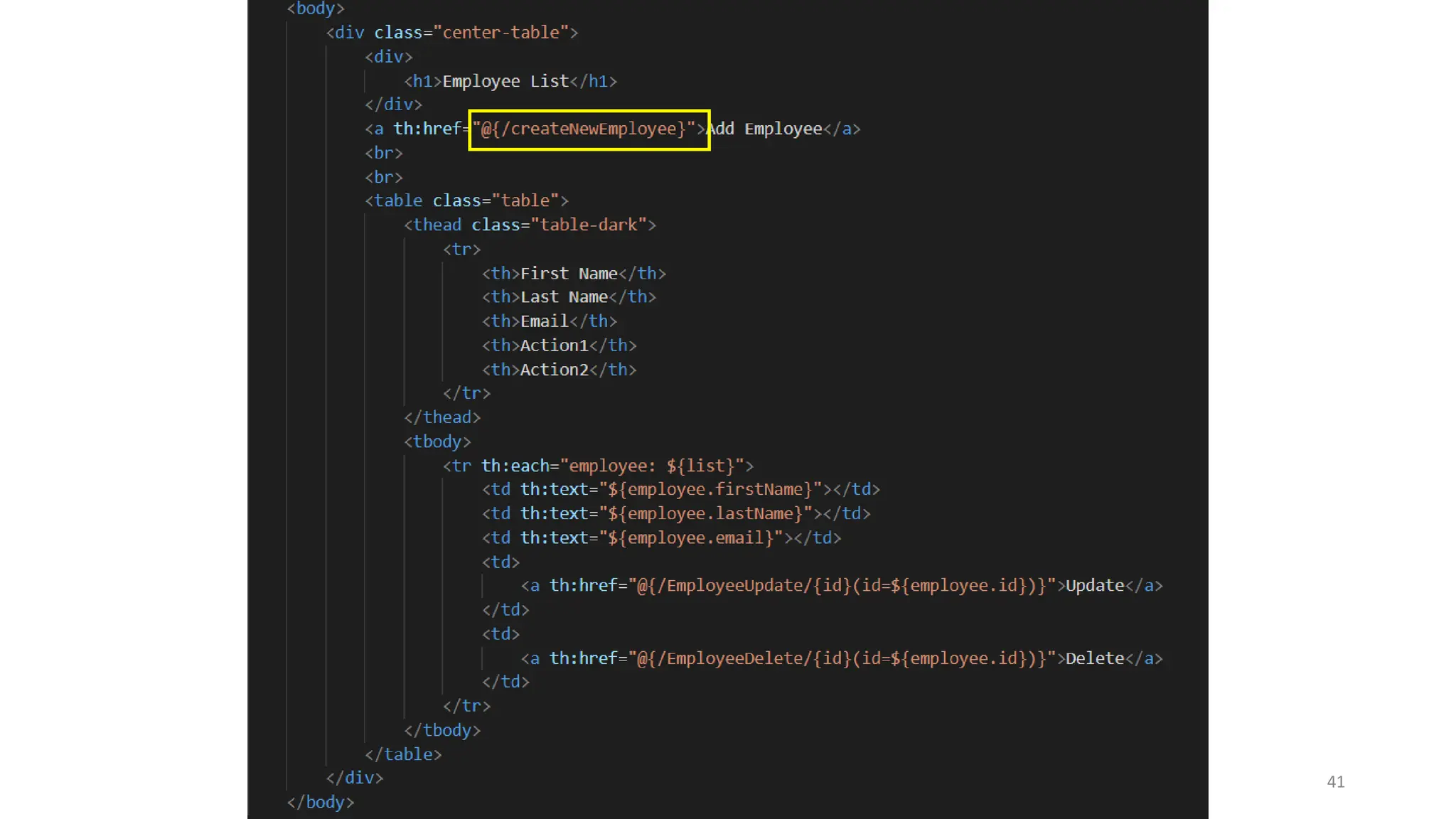Click the Last Name header text
1456x819 pixels.
click(x=564, y=297)
